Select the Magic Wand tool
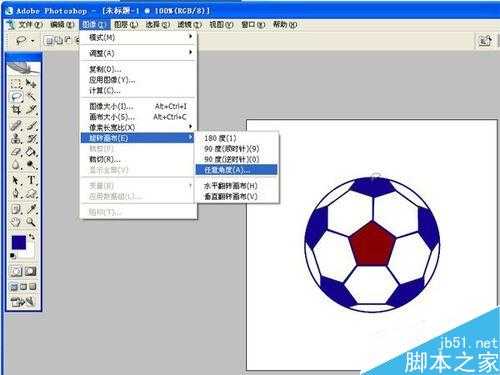This screenshot has width=500, height=375. click(x=31, y=97)
